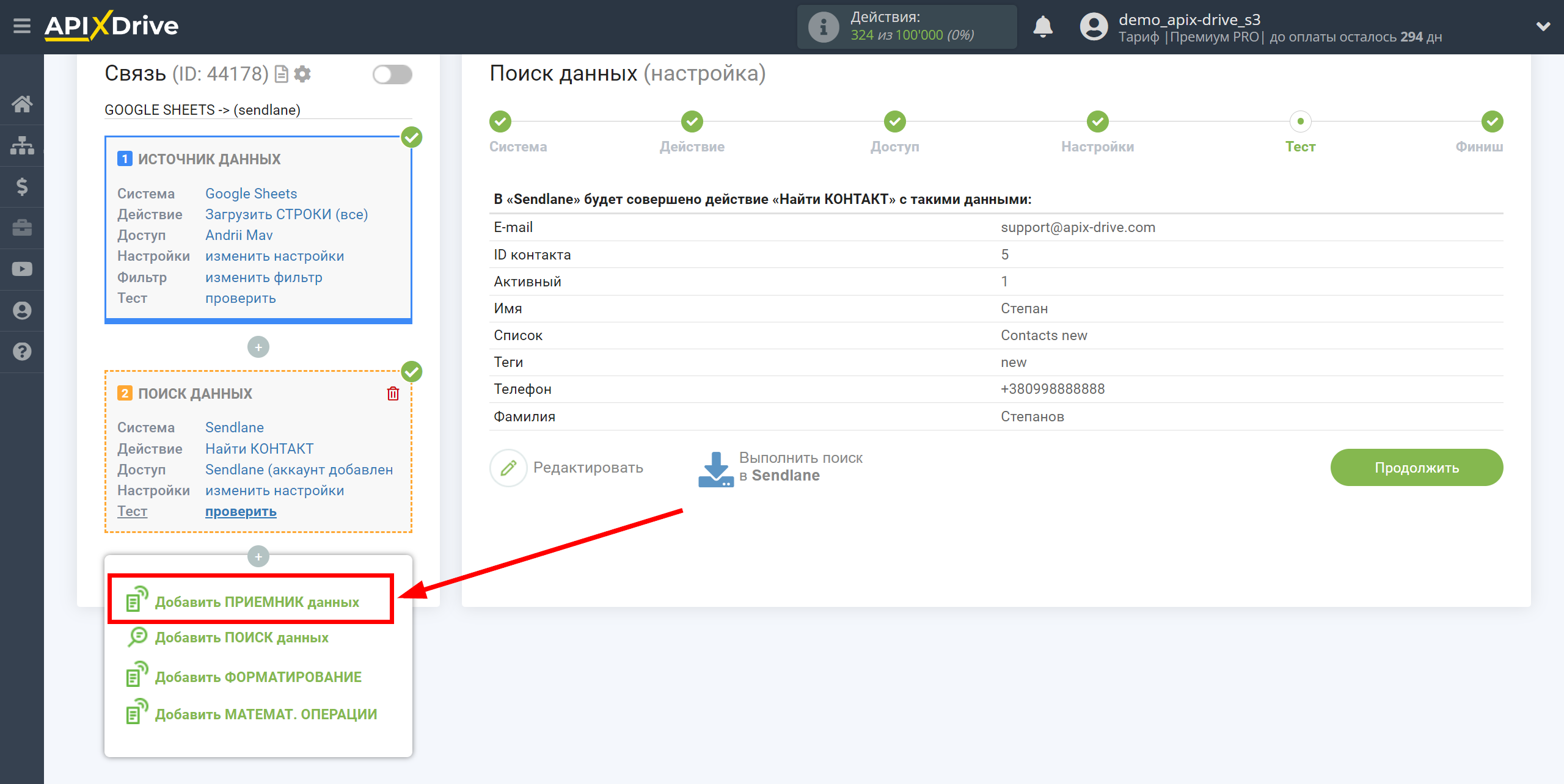Click phone value +380998888888

(1053, 389)
